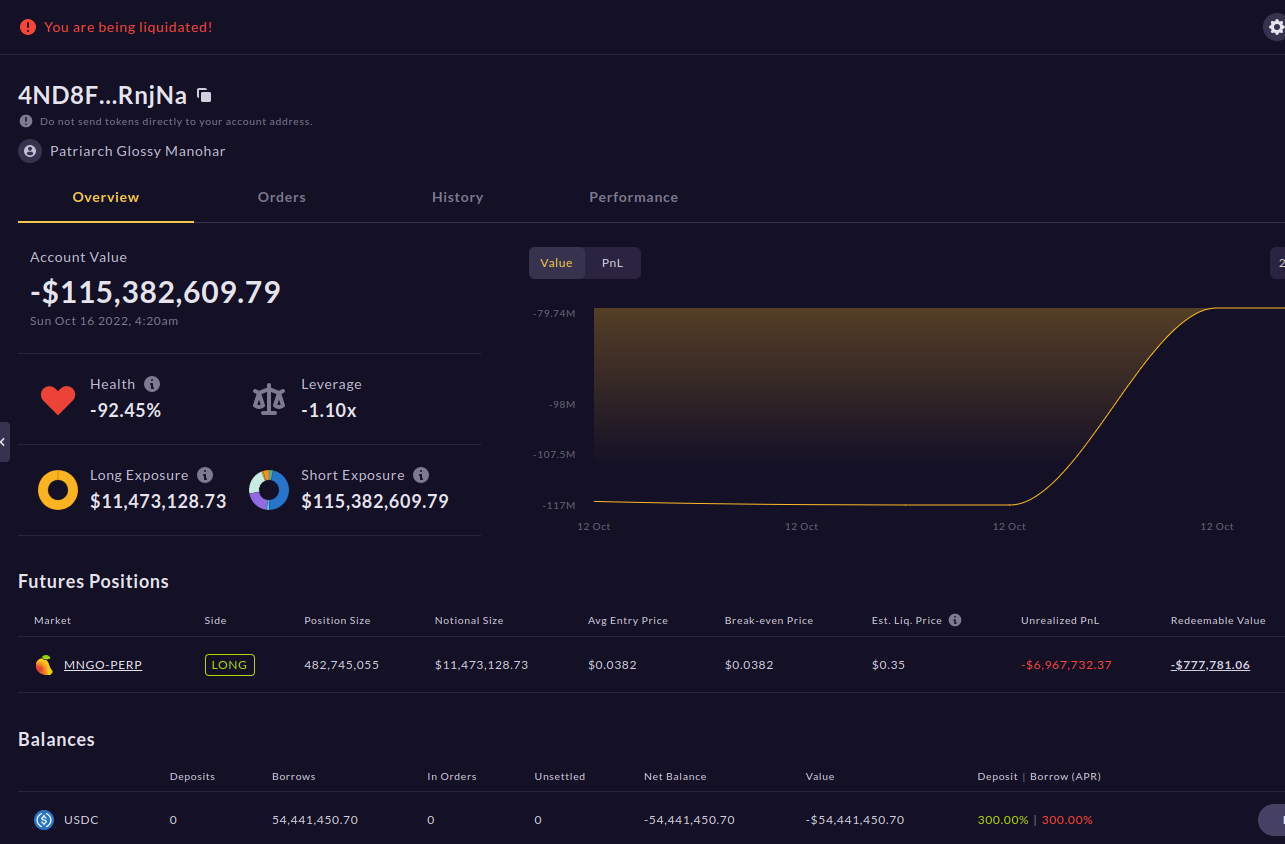1285x844 pixels.
Task: Click the USDC net balance -54,441,450.70
Action: tap(689, 820)
